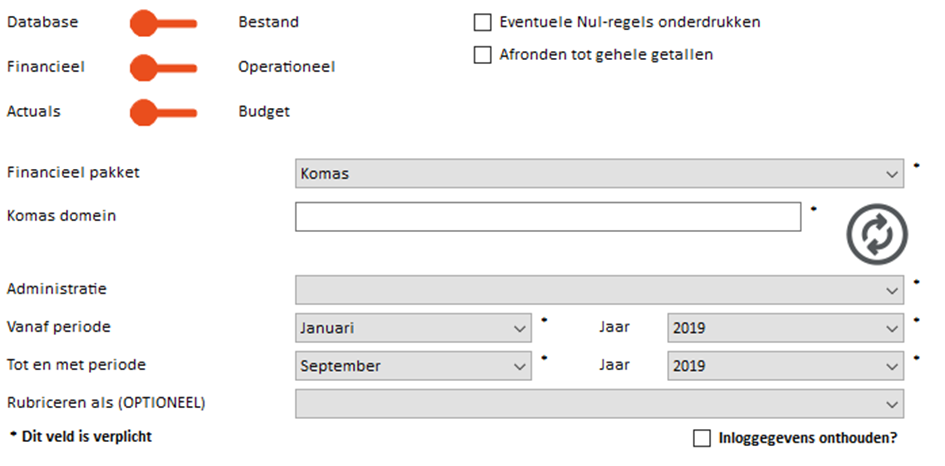The height and width of the screenshot is (466, 945).
Task: Click the Dit veld is verplicht note
Action: click(x=81, y=436)
